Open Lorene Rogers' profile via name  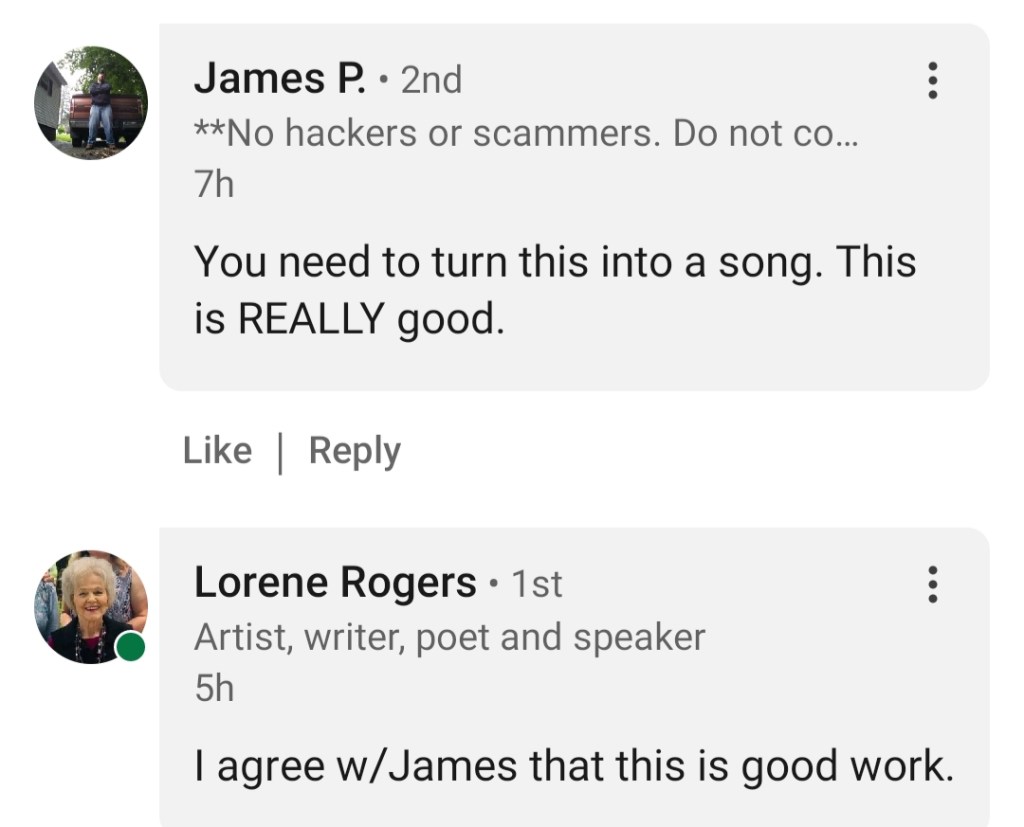pos(335,583)
